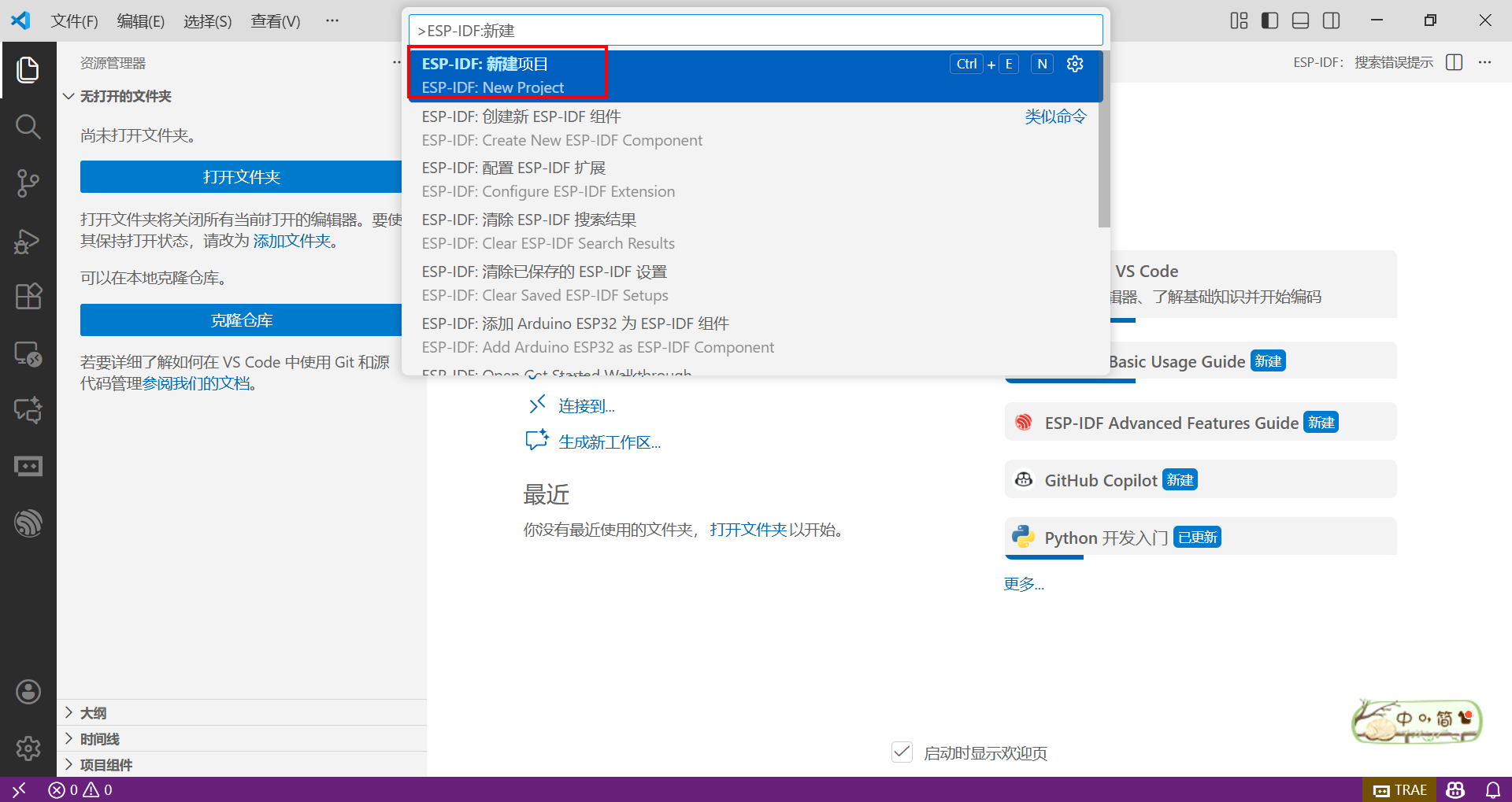Follow the 添加文件夹 link

tap(292, 241)
